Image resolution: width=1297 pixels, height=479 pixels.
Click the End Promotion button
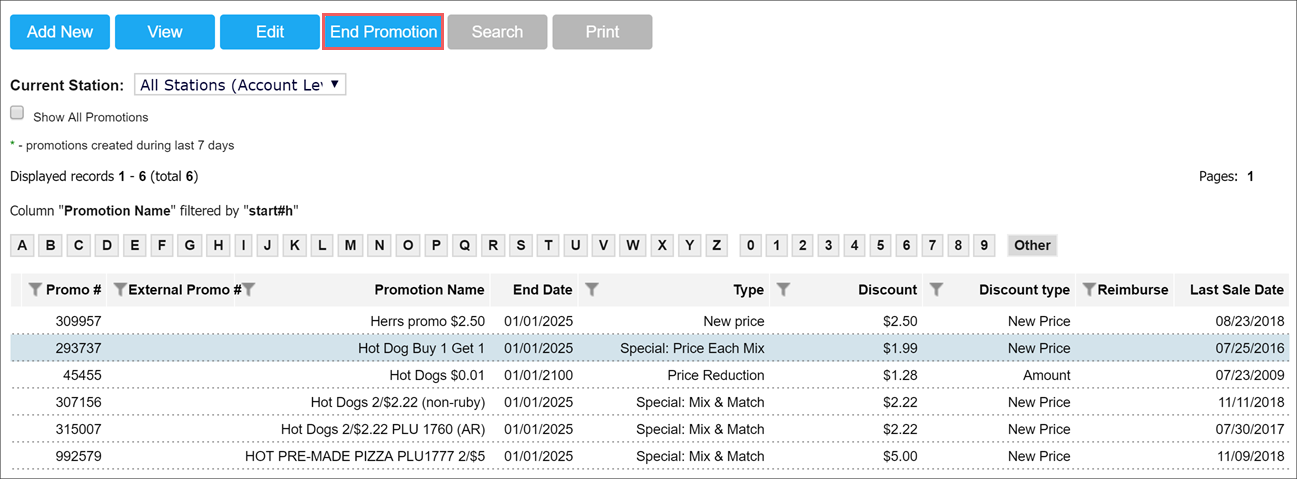pyautogui.click(x=384, y=32)
